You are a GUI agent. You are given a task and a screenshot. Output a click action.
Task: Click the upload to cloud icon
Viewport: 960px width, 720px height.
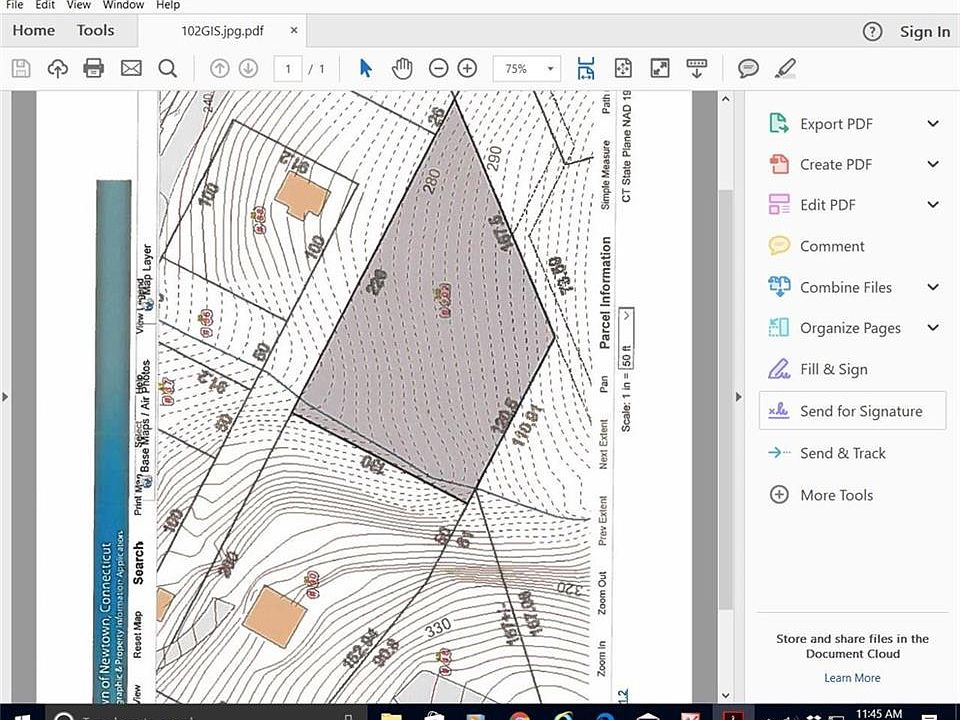(58, 69)
